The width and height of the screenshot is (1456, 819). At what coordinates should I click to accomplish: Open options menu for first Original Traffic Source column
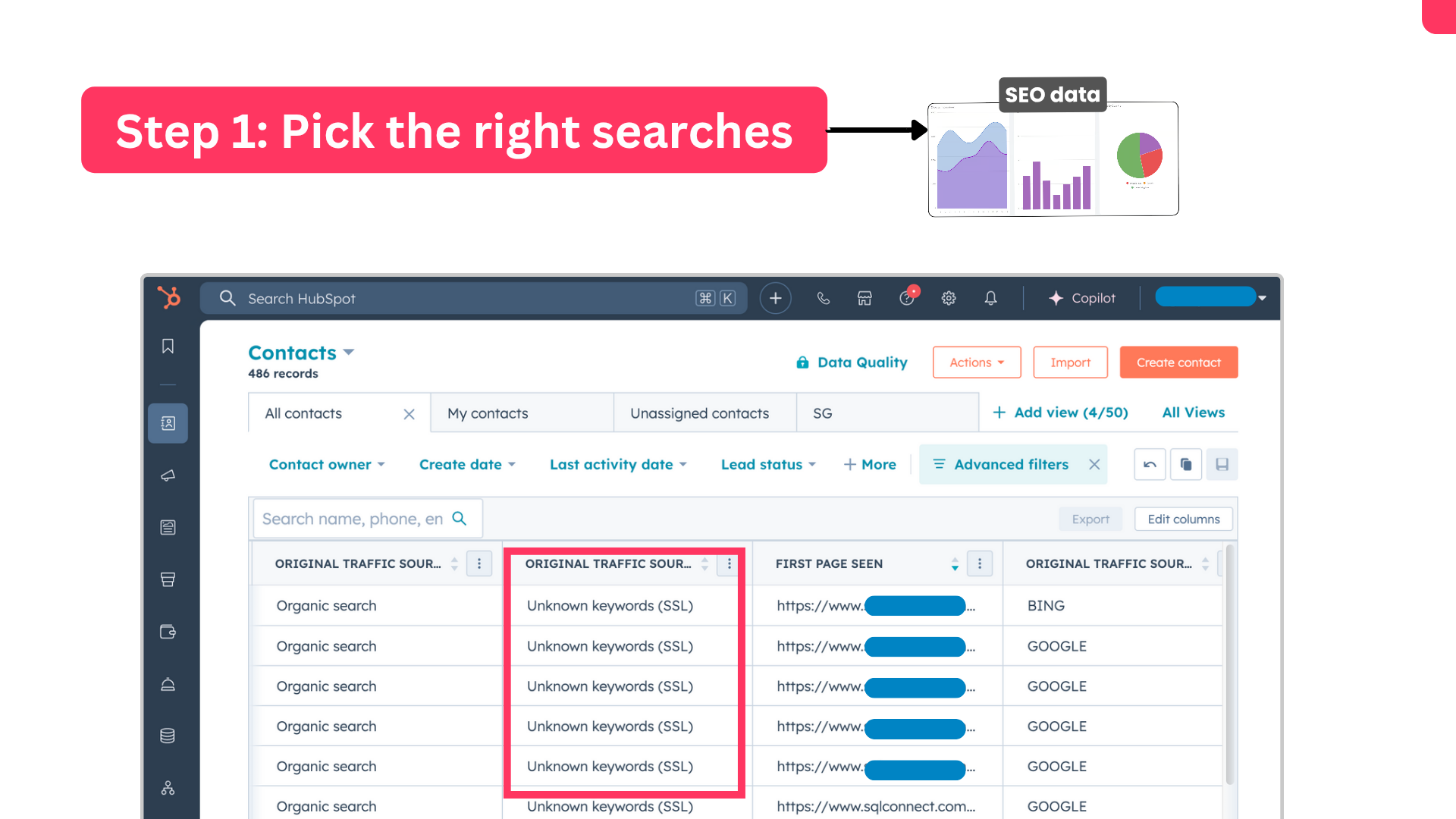tap(479, 564)
